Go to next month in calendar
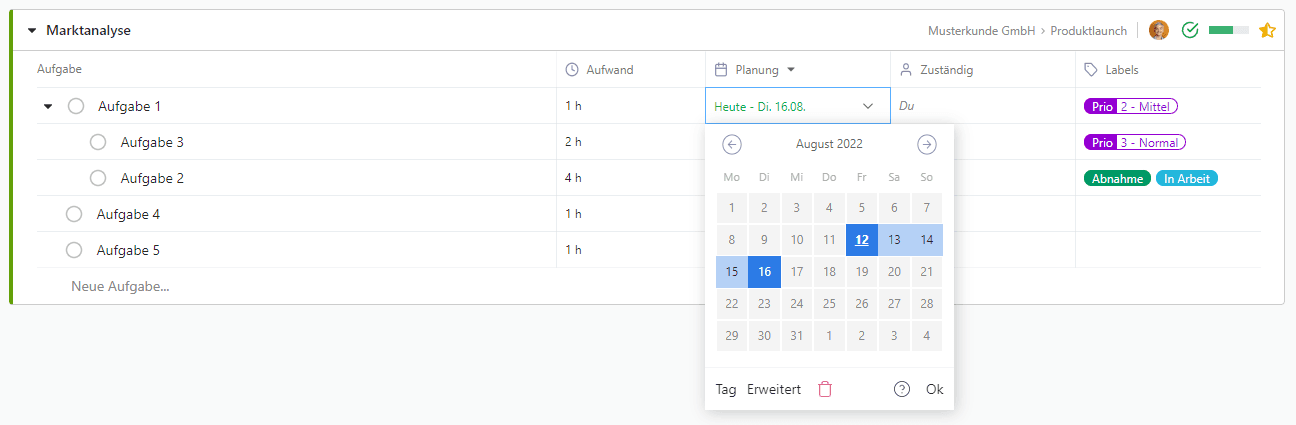Screen dimensions: 1296x425 pyautogui.click(x=927, y=144)
